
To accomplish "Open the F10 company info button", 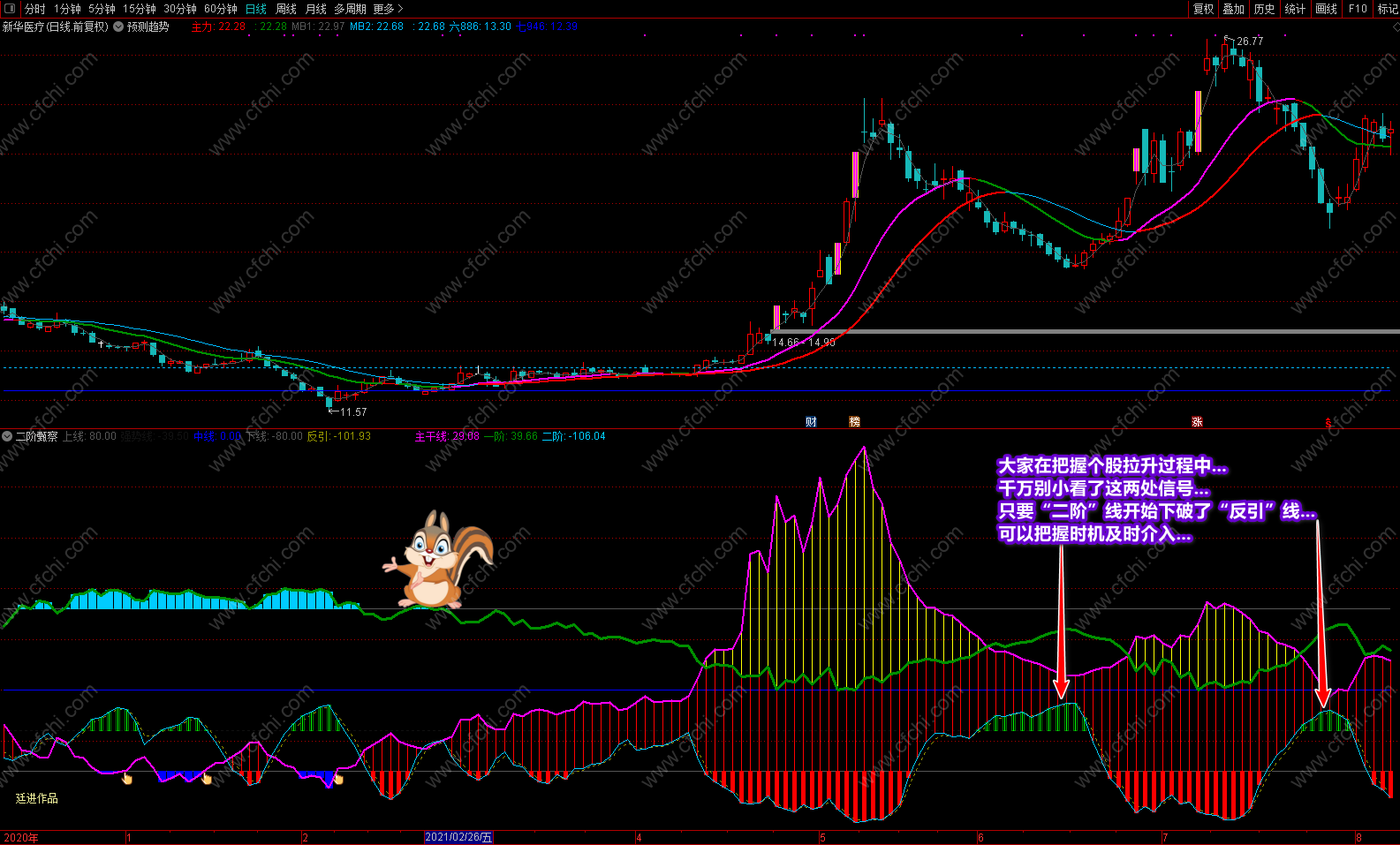I will coord(1358,9).
